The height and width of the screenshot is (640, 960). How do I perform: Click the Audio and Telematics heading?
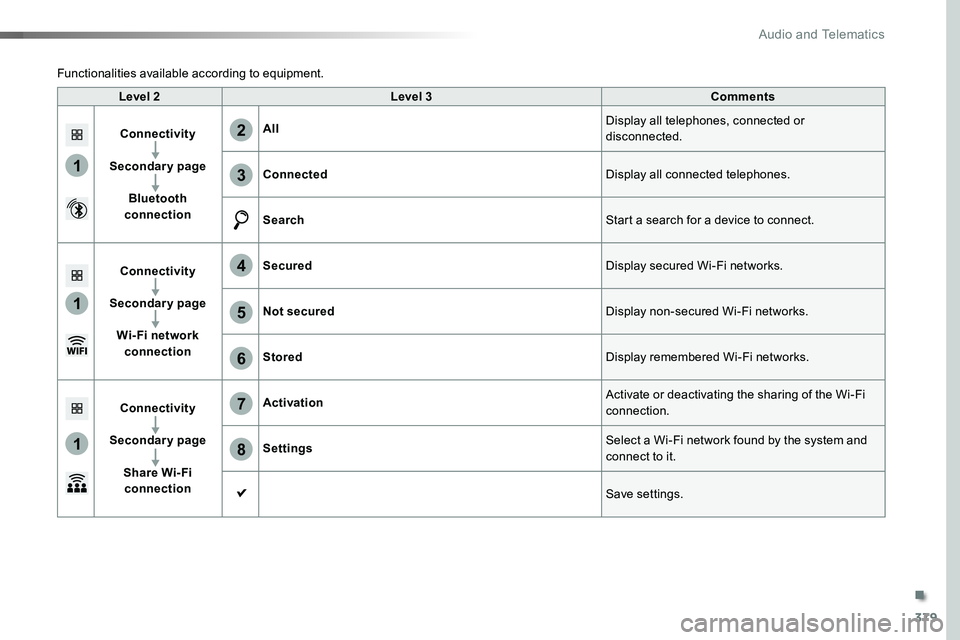(x=821, y=34)
